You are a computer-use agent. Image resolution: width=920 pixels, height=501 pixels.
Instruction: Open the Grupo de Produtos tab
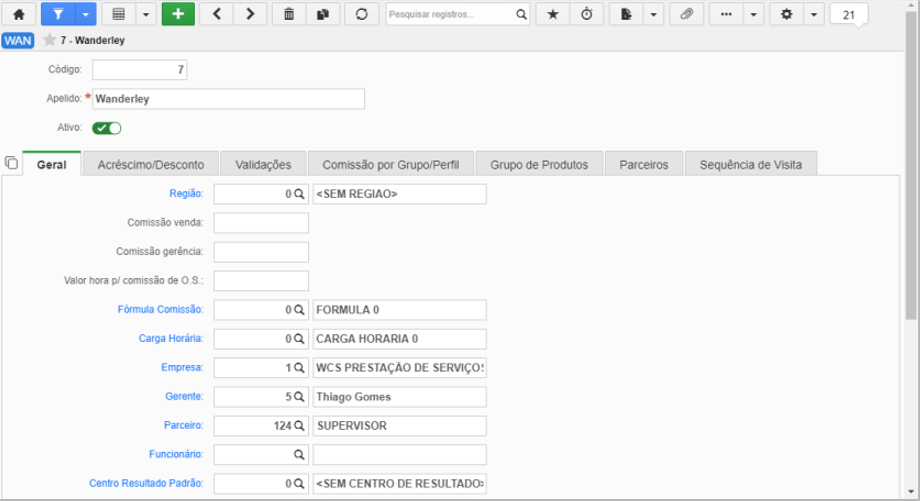coord(539,164)
